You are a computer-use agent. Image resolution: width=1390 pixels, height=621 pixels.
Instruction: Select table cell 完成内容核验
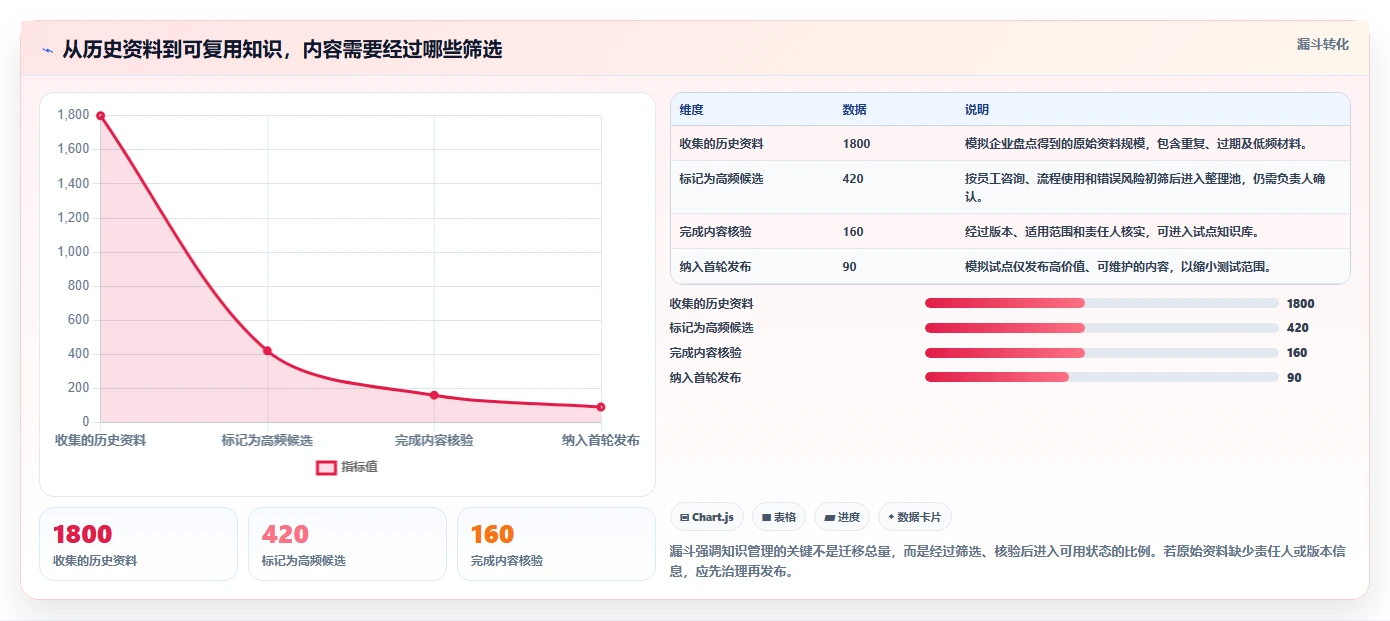click(x=715, y=232)
